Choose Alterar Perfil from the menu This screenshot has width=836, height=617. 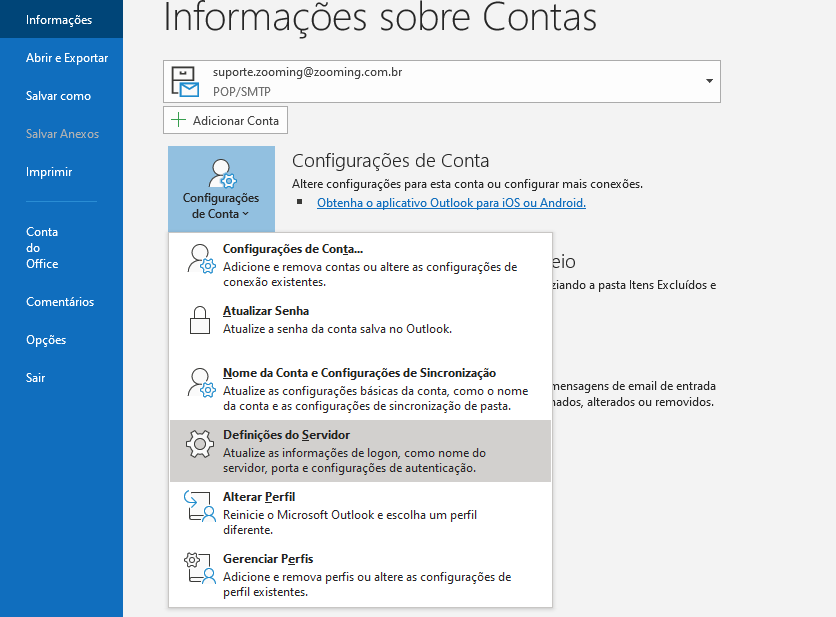pos(360,513)
